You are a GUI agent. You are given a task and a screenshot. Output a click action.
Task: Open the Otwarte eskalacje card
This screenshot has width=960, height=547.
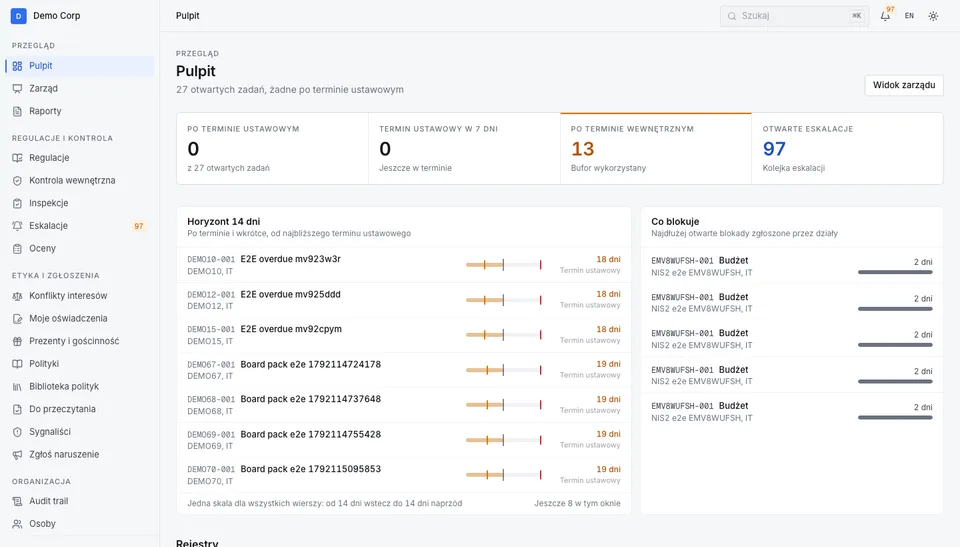click(847, 148)
